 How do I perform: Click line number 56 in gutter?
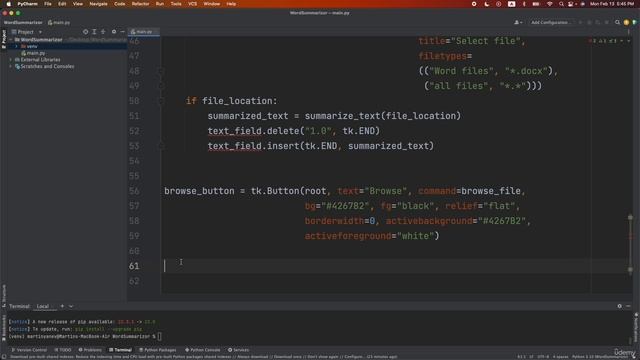point(134,191)
